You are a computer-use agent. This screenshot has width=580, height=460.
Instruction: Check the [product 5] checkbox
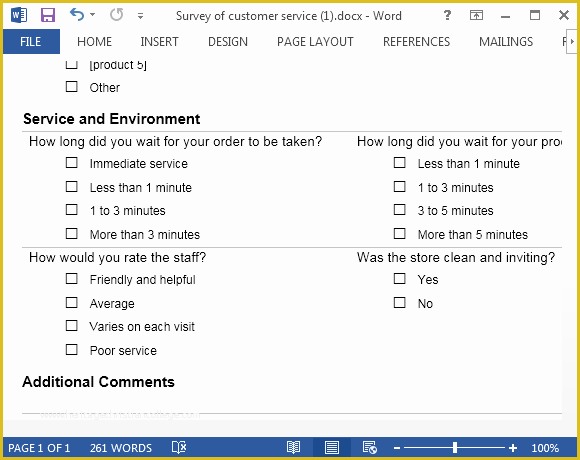pyautogui.click(x=71, y=64)
